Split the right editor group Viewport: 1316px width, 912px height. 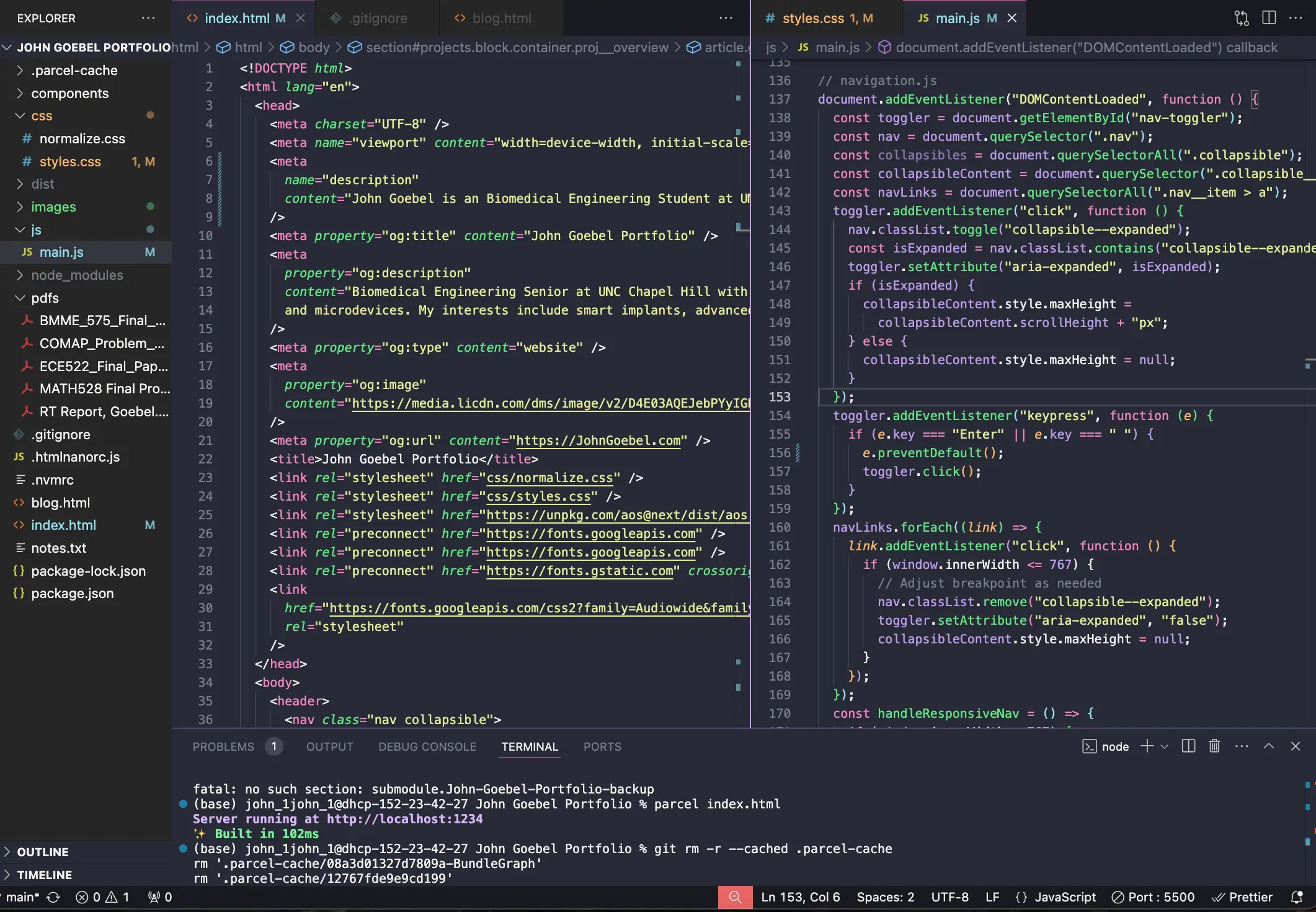point(1269,18)
